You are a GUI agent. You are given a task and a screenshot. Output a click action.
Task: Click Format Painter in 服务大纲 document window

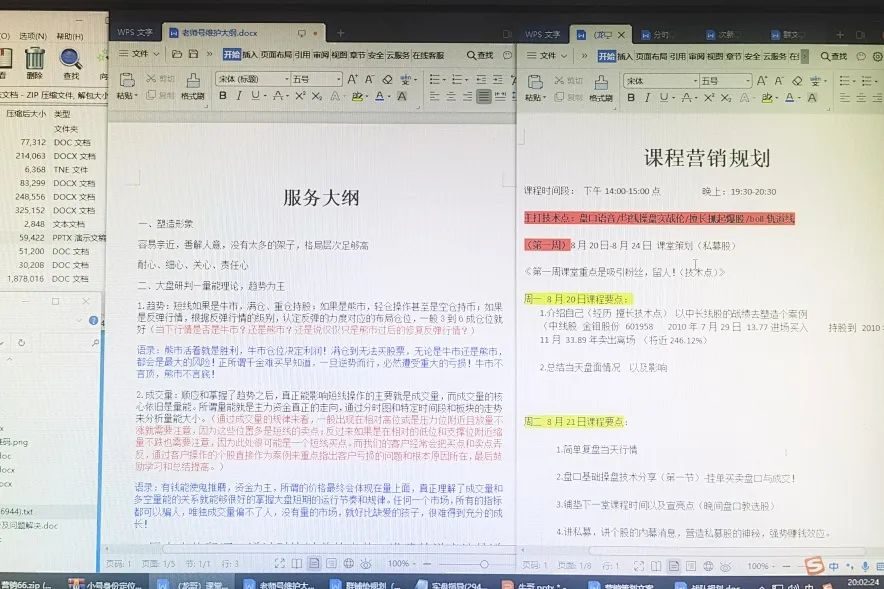[193, 87]
